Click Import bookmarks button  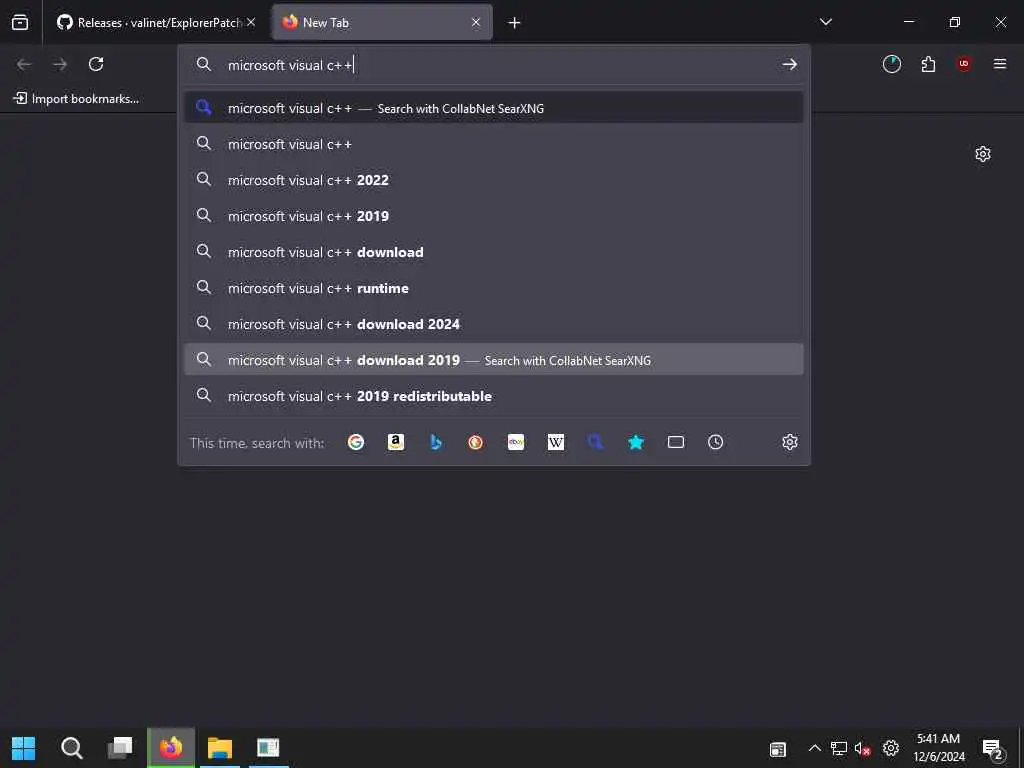[x=76, y=99]
